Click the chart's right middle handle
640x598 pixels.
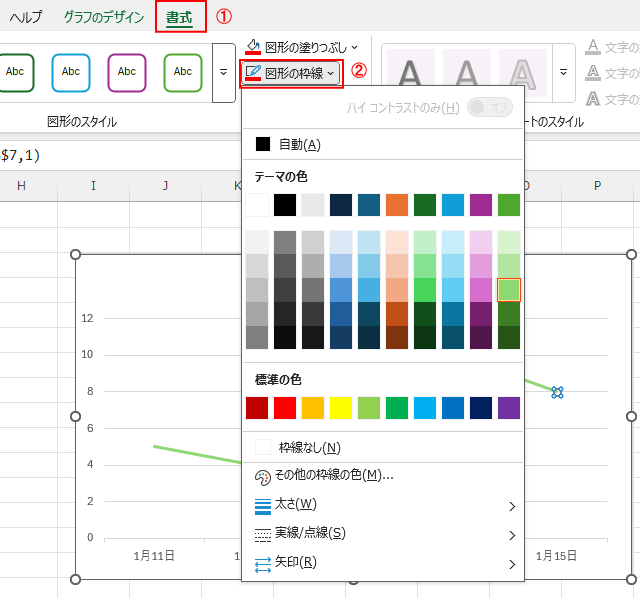631,416
